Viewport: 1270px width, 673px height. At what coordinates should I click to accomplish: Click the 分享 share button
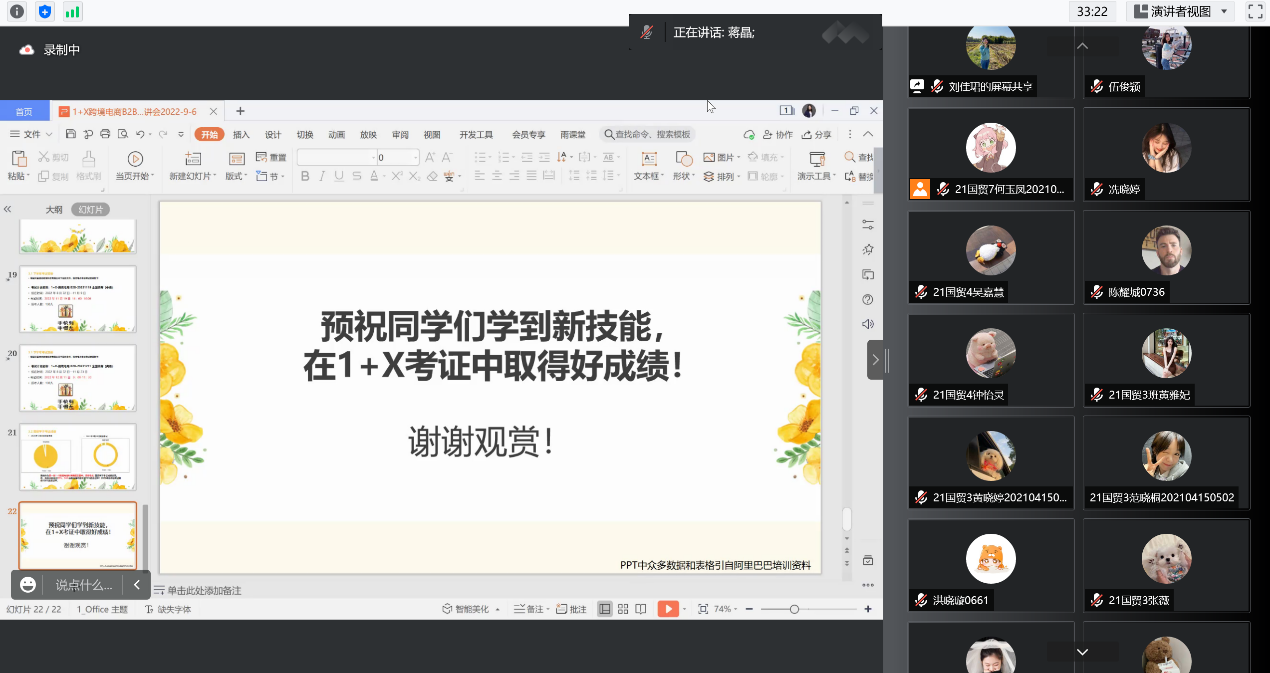pos(816,135)
